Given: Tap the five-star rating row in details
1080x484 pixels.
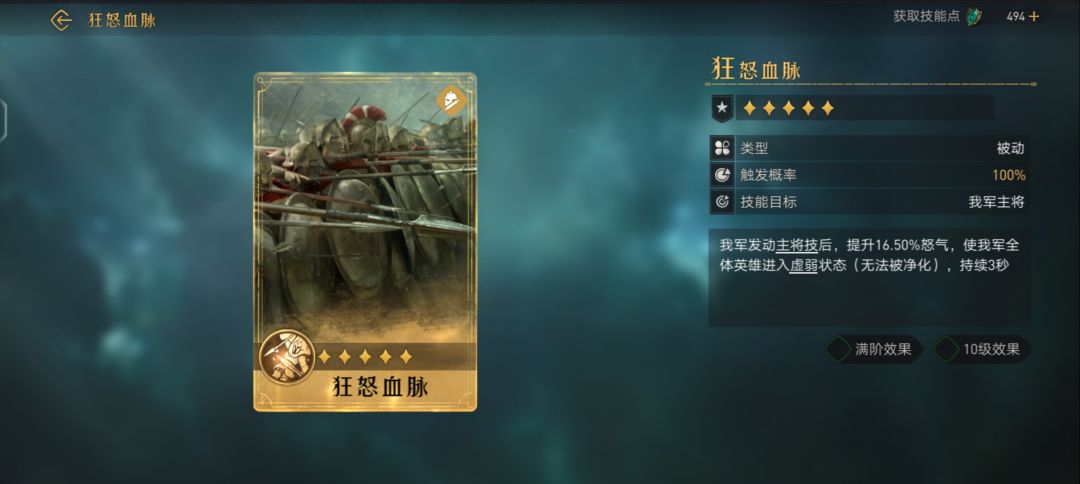Looking at the screenshot, I should point(788,108).
